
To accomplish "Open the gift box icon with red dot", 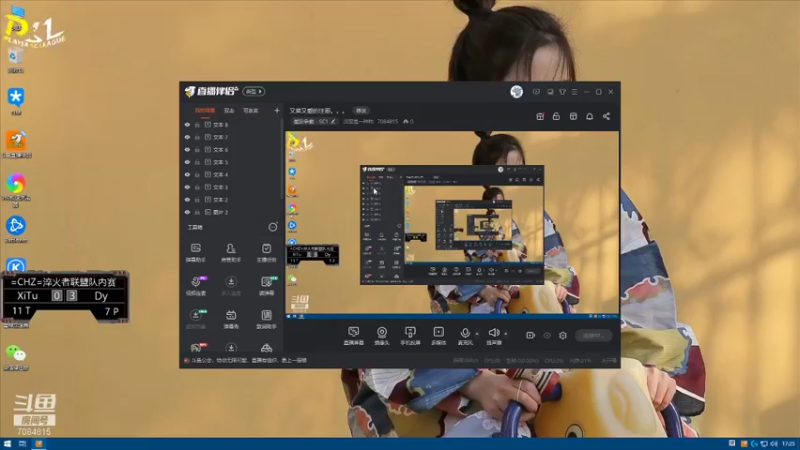I will pos(540,116).
